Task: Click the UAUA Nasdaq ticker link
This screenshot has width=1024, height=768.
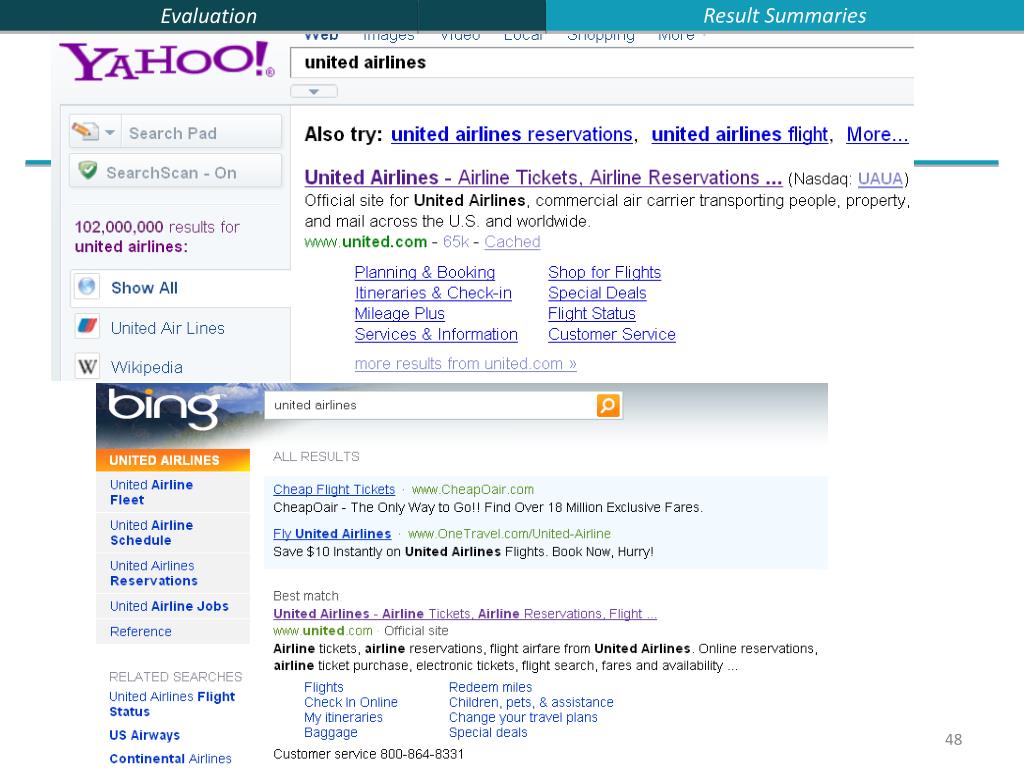Action: click(x=880, y=179)
